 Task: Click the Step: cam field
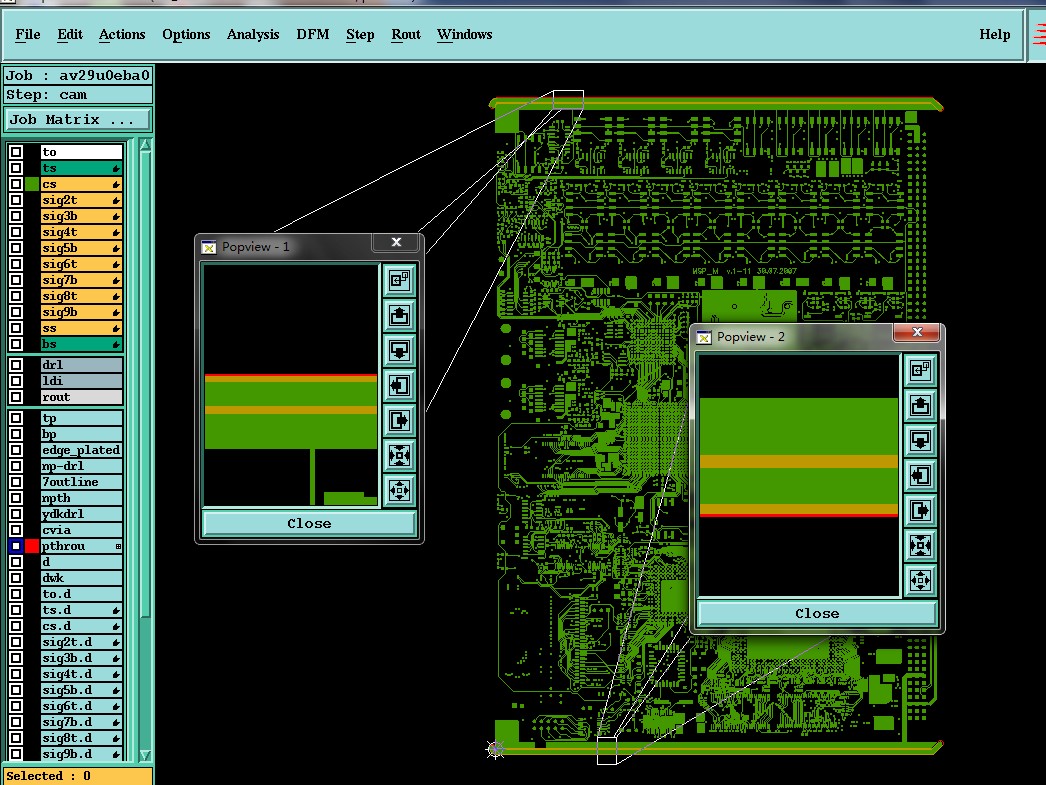(x=77, y=95)
